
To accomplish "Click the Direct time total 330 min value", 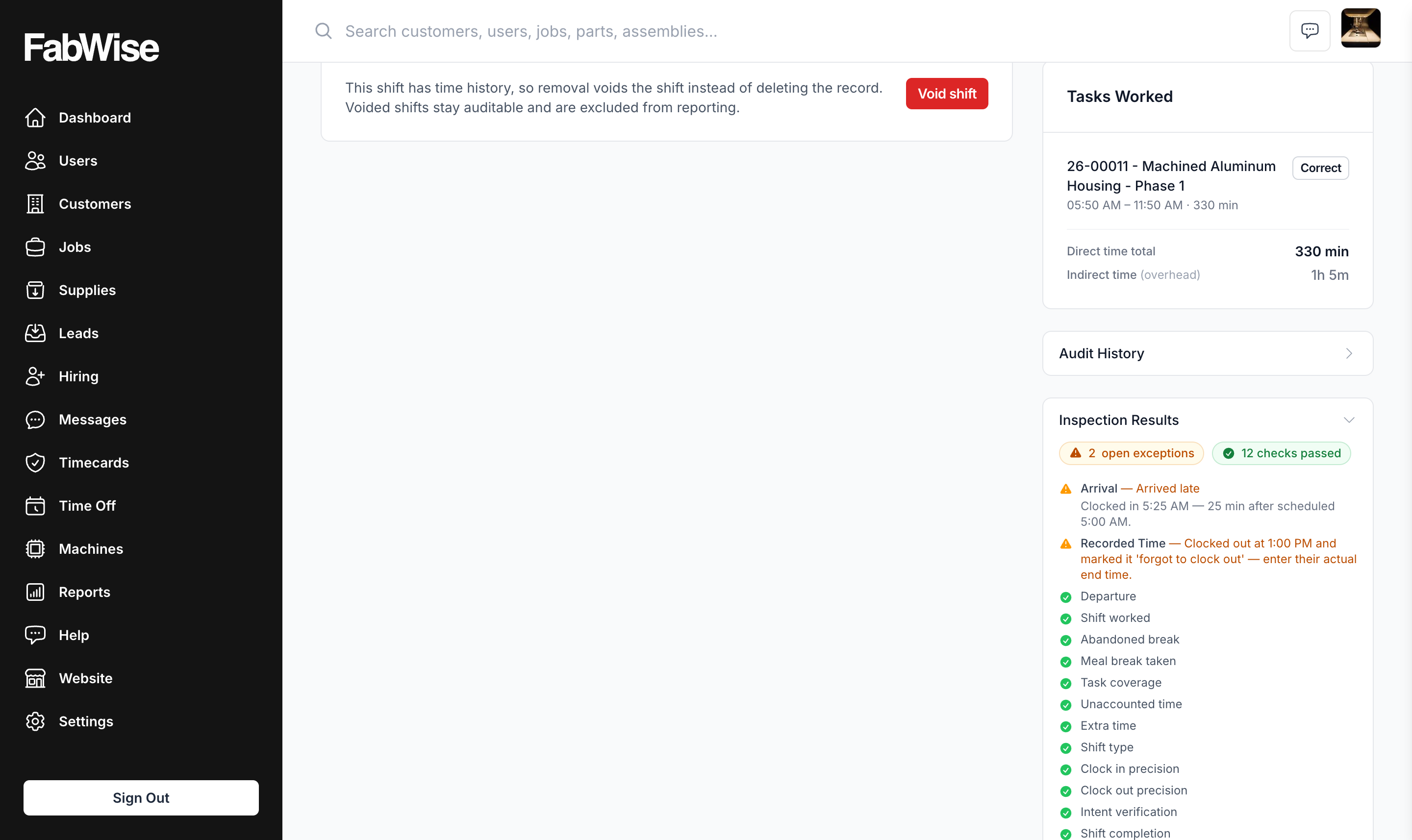I will 1321,251.
